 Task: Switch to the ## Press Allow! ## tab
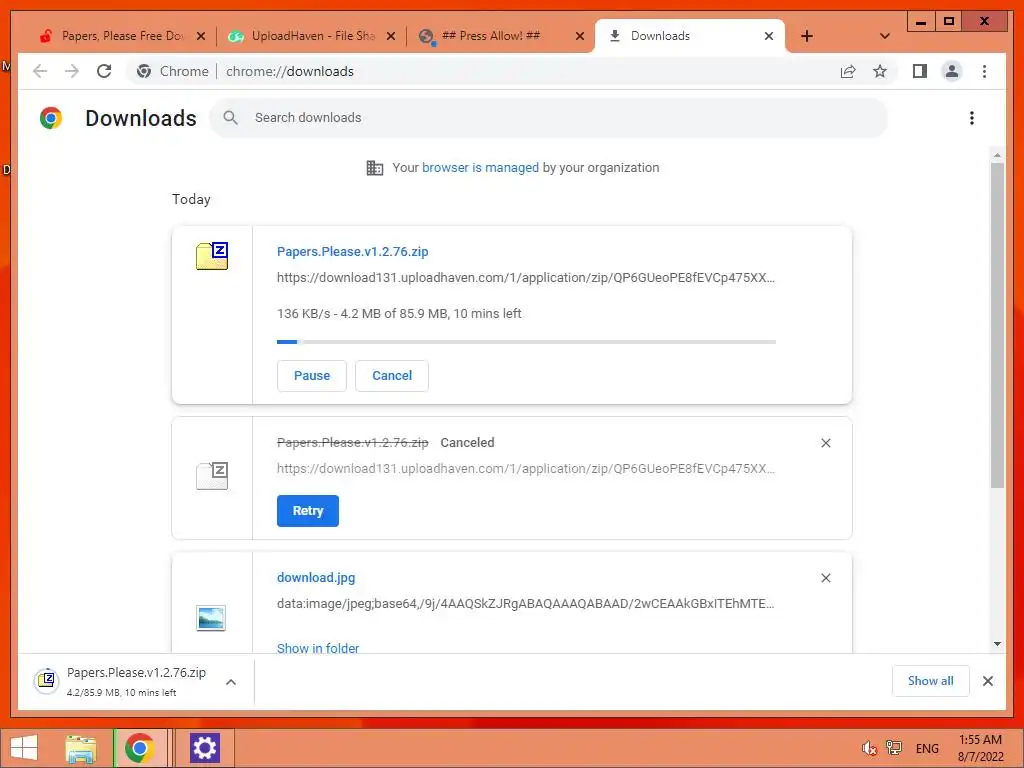point(502,36)
